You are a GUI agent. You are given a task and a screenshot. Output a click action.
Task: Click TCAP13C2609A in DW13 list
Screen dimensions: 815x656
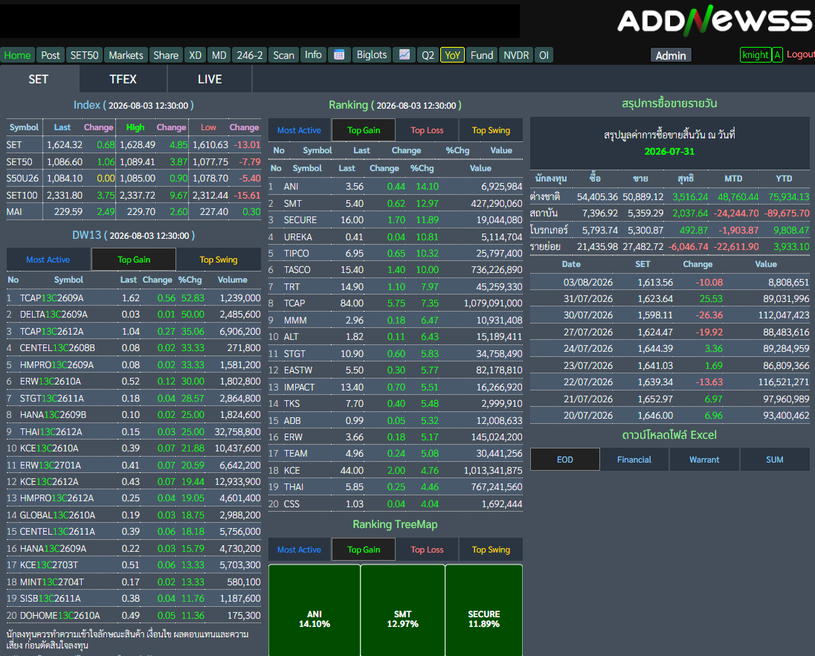point(51,298)
